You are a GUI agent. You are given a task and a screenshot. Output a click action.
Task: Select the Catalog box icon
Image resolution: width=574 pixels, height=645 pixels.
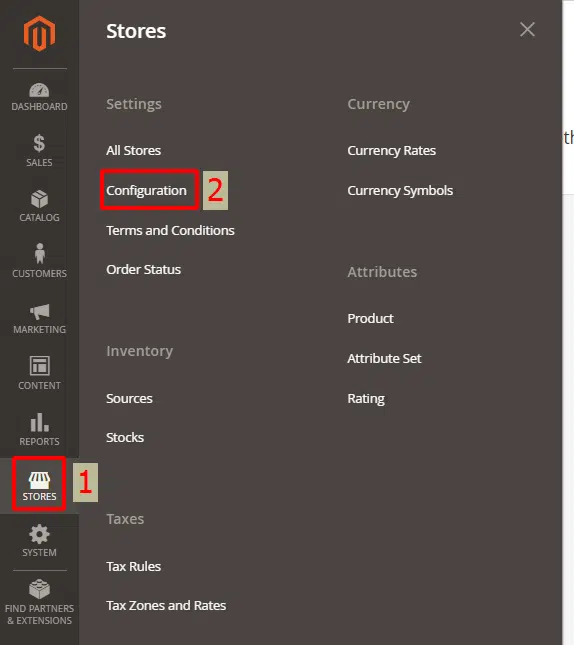pyautogui.click(x=39, y=199)
